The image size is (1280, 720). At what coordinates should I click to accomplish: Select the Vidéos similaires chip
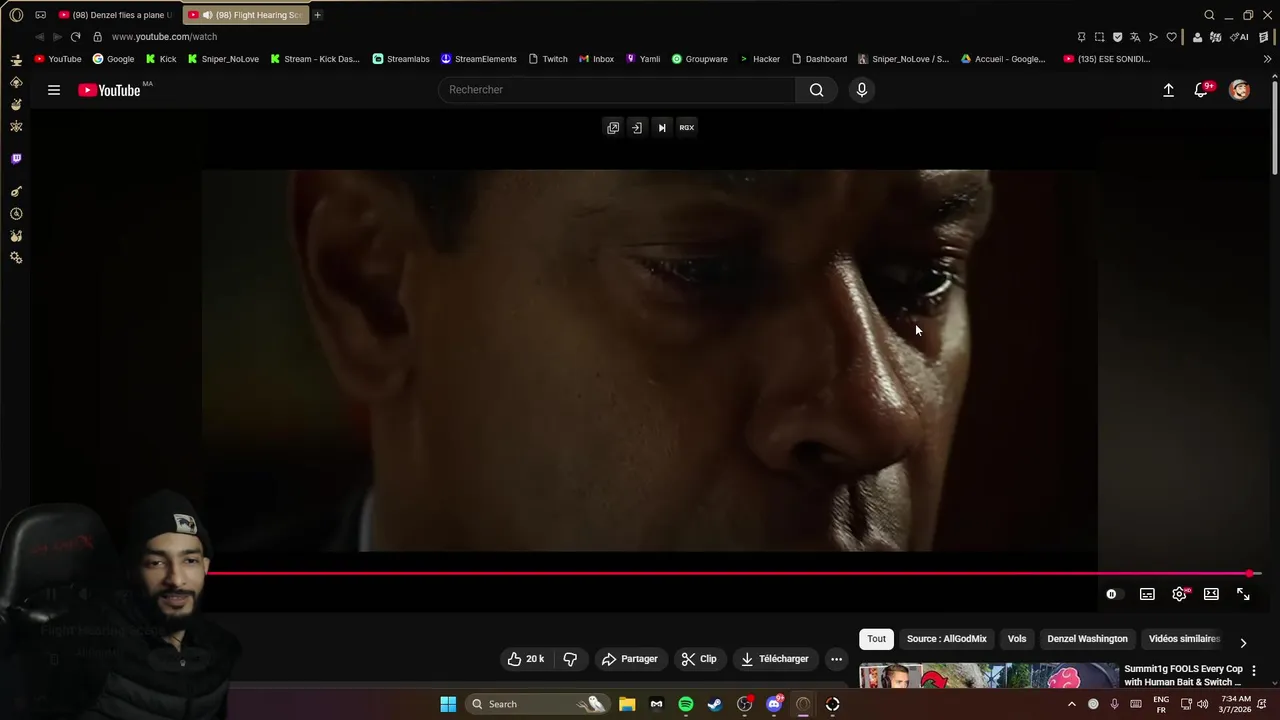coord(1185,639)
